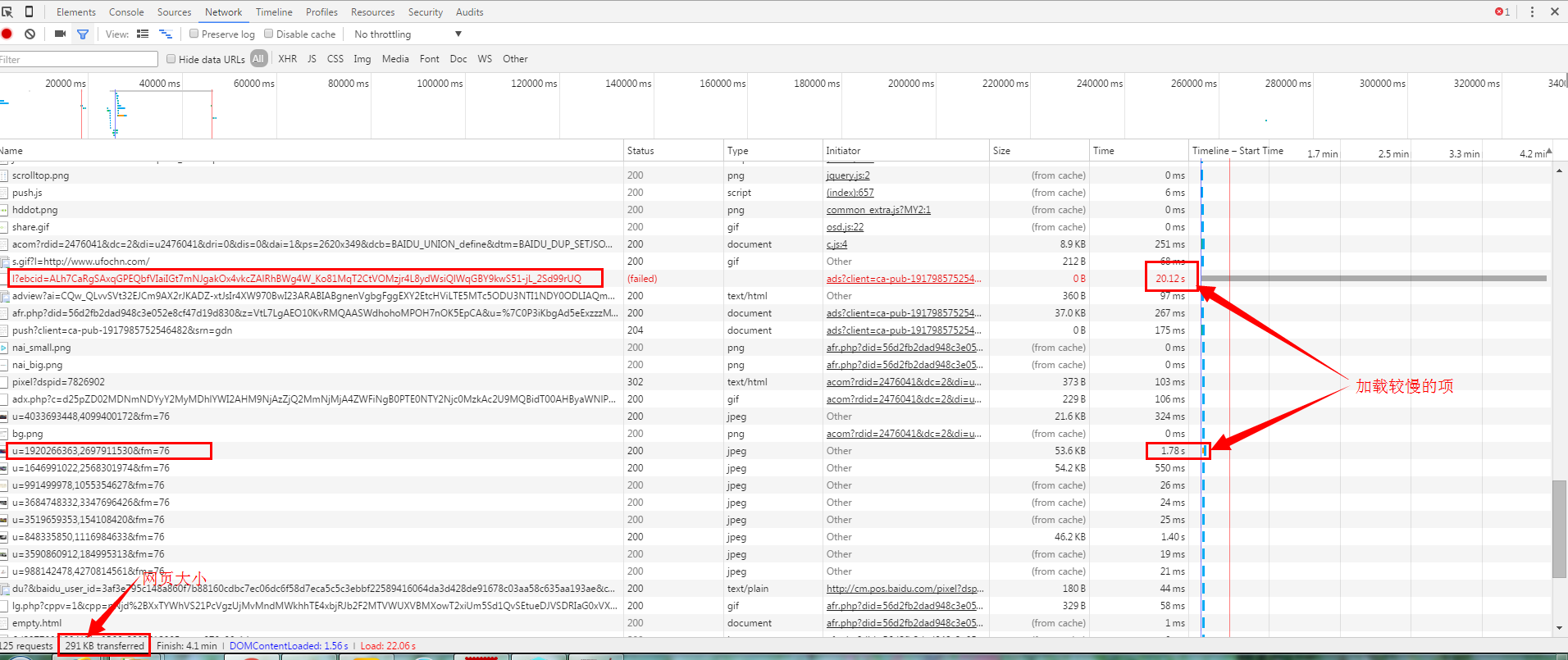This screenshot has height=660, width=1568.
Task: Open the Elements tab
Action: tap(76, 11)
